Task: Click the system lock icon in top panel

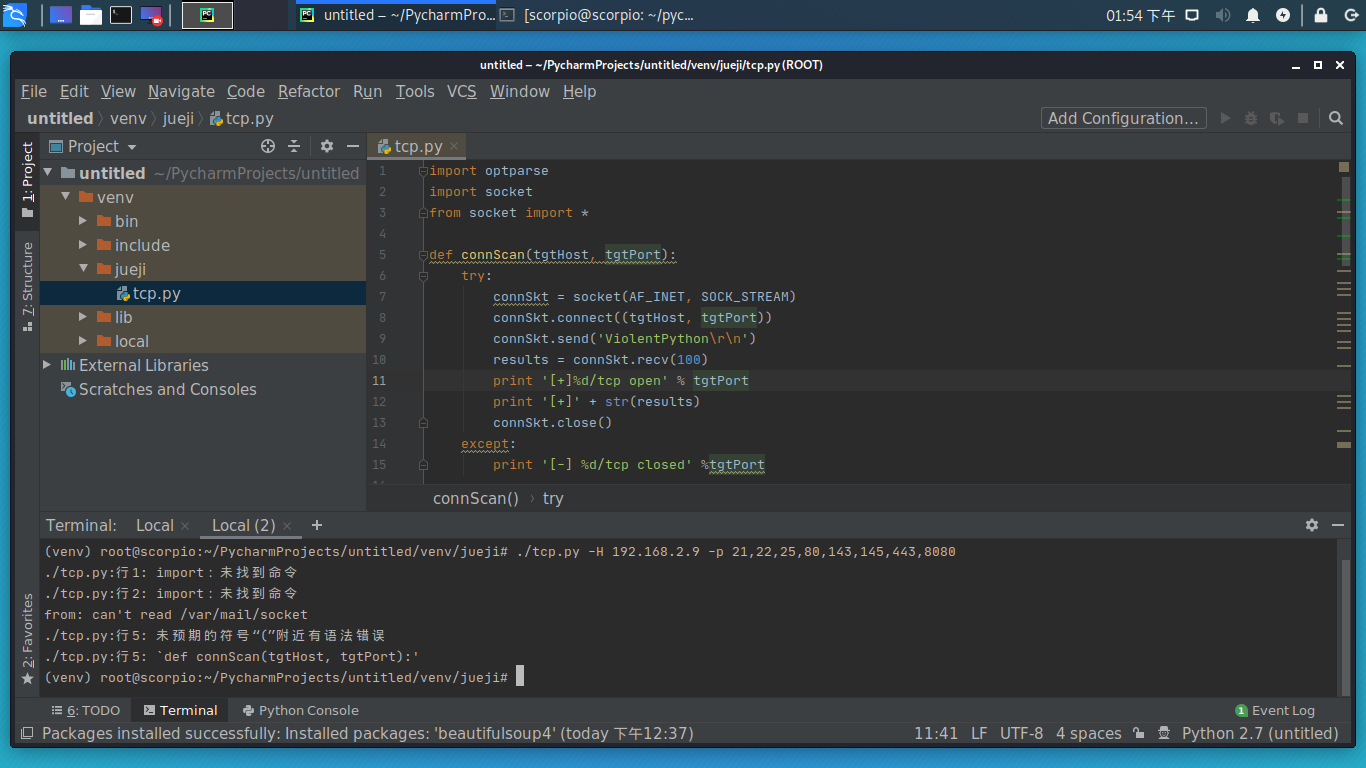Action: coord(1321,15)
